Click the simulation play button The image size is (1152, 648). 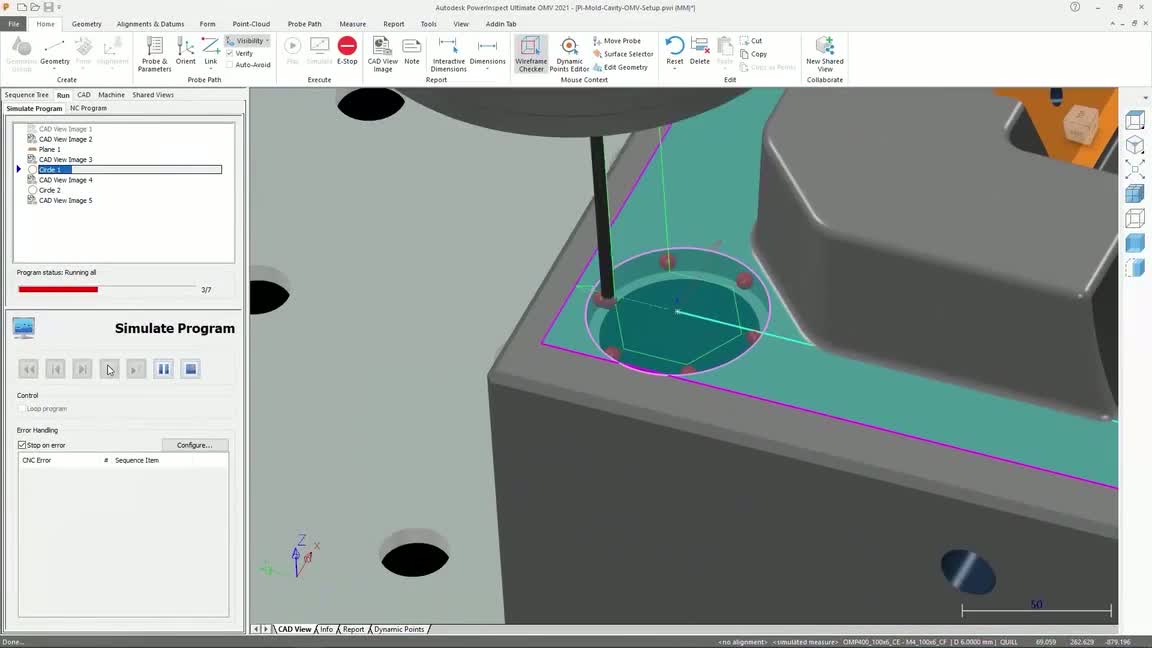[x=109, y=369]
